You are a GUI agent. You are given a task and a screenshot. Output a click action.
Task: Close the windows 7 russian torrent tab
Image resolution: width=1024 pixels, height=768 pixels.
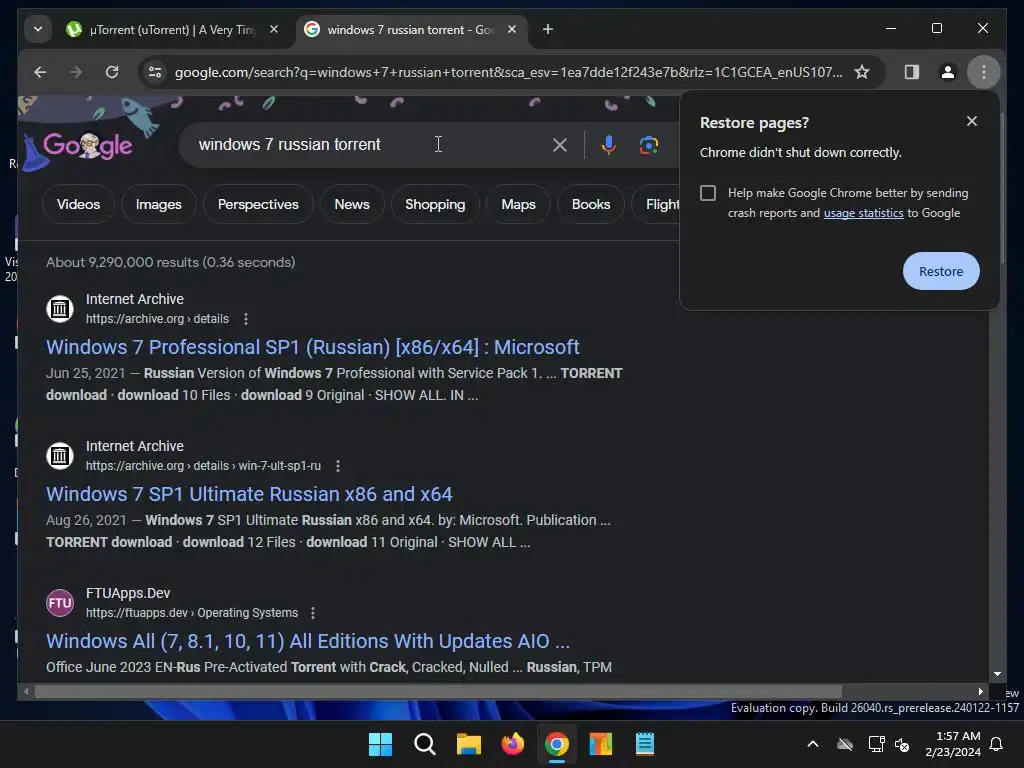tap(512, 29)
